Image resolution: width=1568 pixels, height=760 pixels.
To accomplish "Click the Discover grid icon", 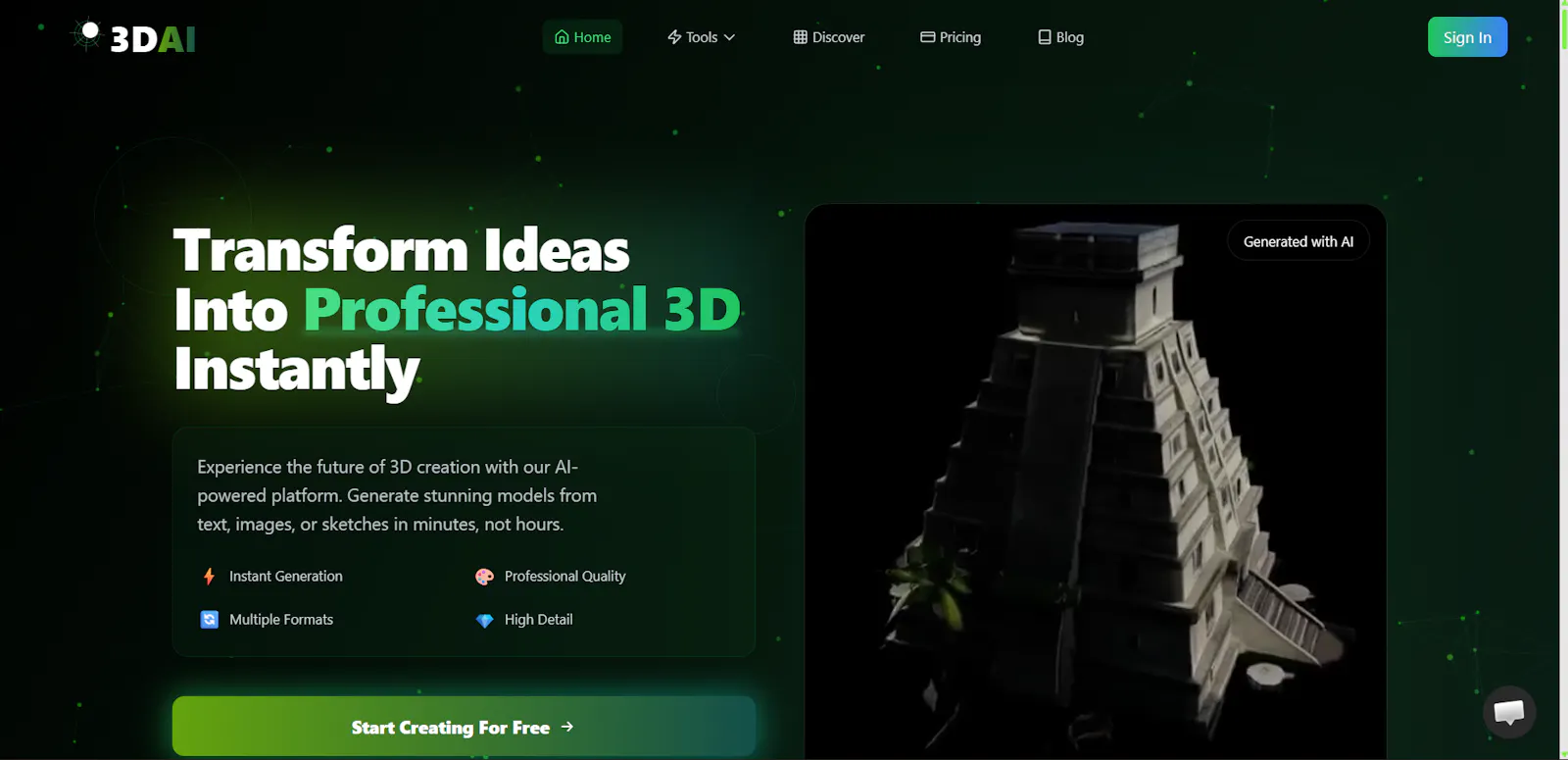I will pos(801,37).
